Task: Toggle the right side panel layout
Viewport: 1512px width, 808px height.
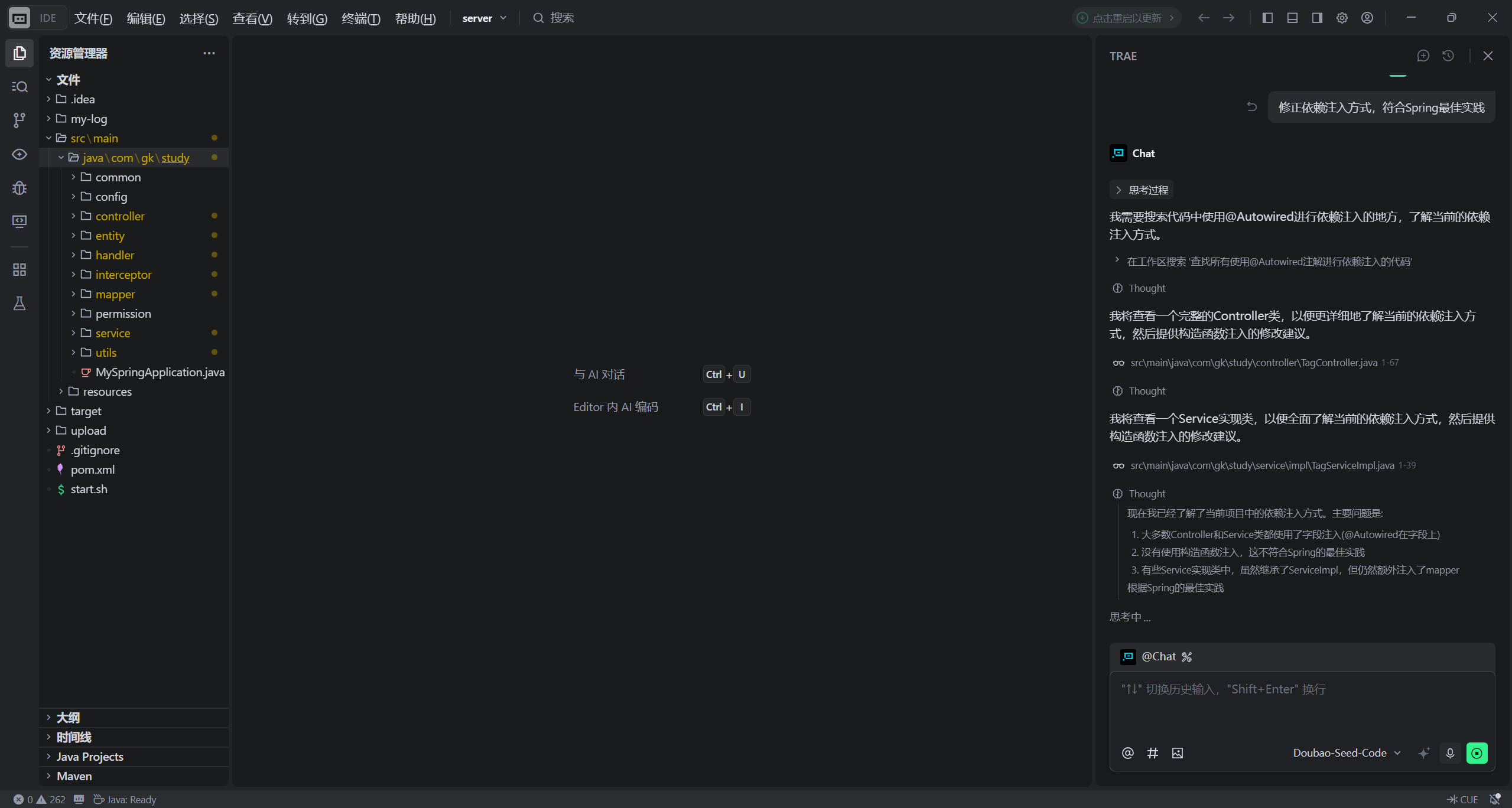Action: (1317, 18)
